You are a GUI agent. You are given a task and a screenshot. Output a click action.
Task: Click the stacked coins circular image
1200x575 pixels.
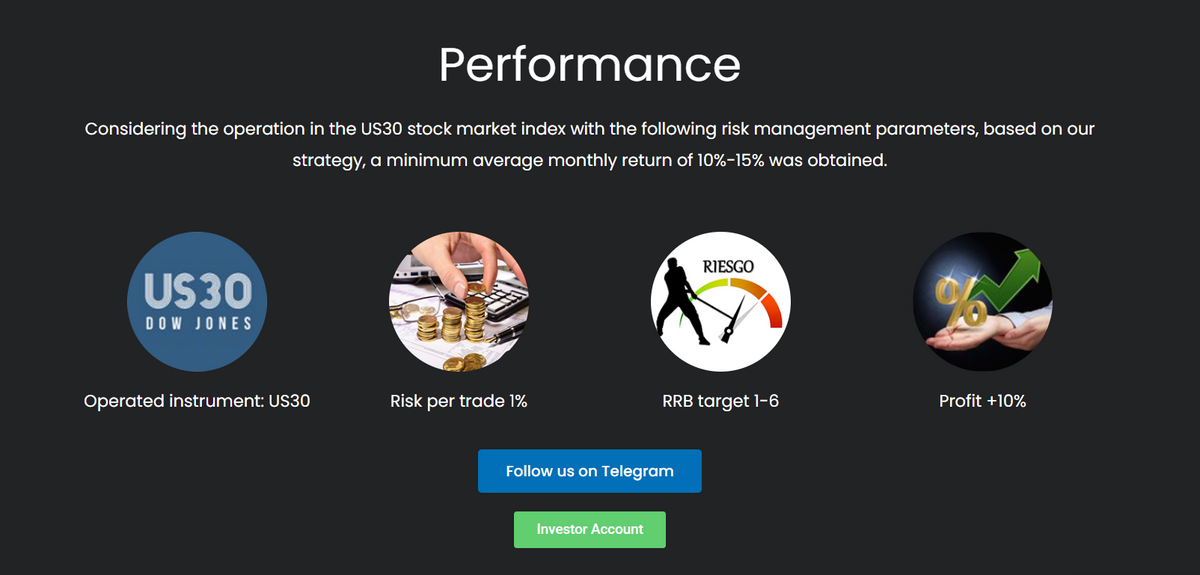[x=459, y=302]
